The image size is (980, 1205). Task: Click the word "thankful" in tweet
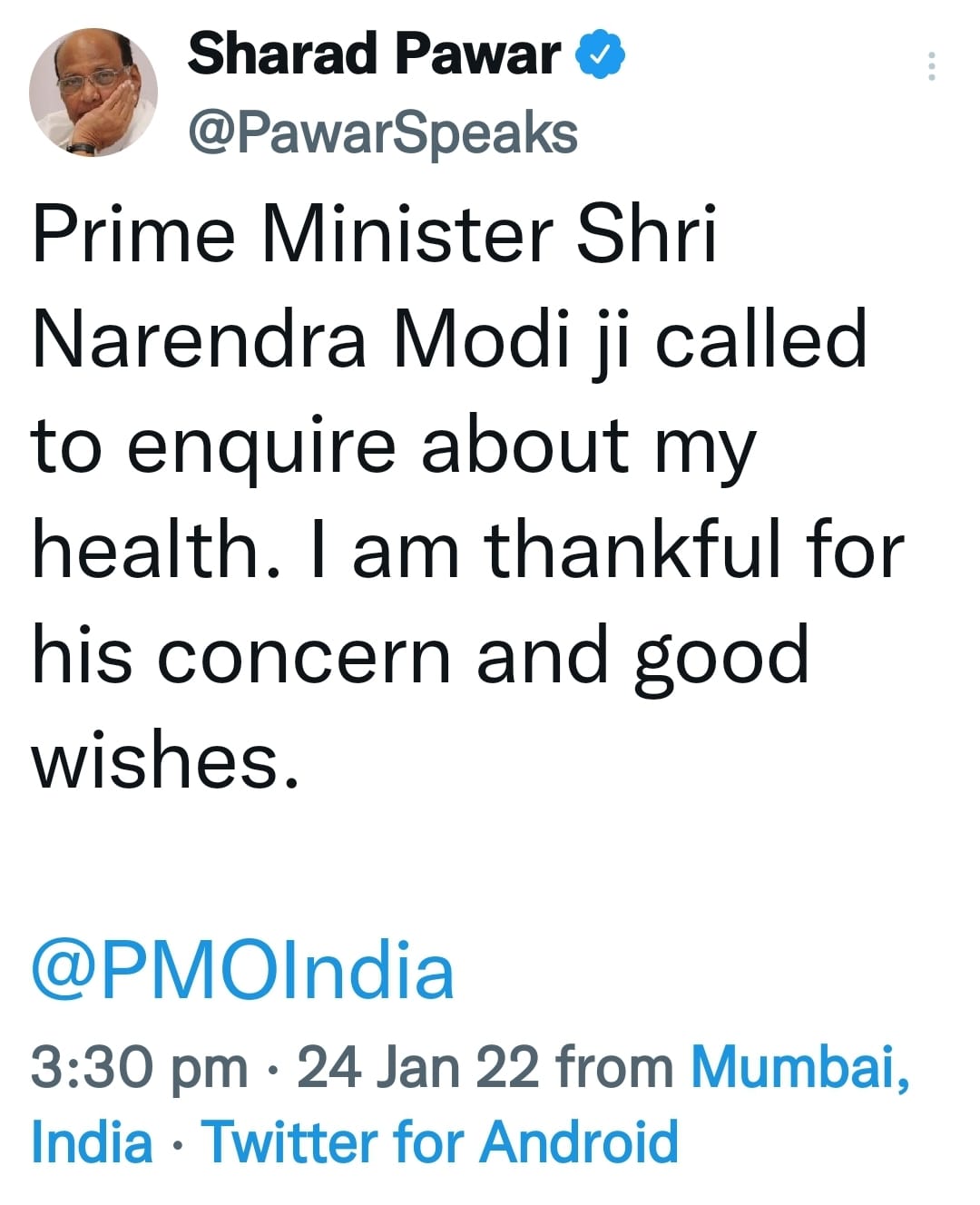coord(632,549)
